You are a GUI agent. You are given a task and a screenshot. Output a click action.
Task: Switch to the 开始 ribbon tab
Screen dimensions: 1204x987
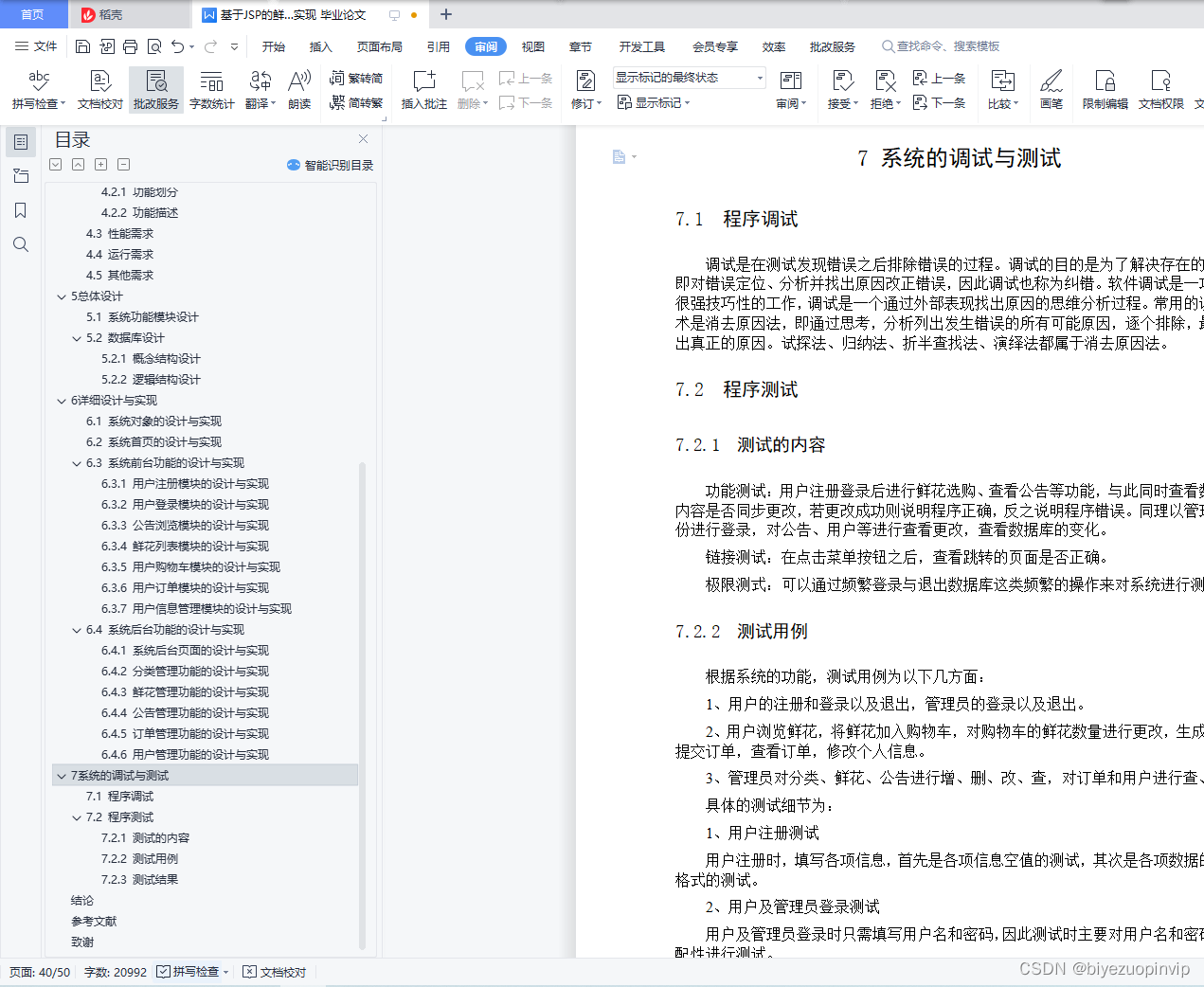(x=274, y=46)
